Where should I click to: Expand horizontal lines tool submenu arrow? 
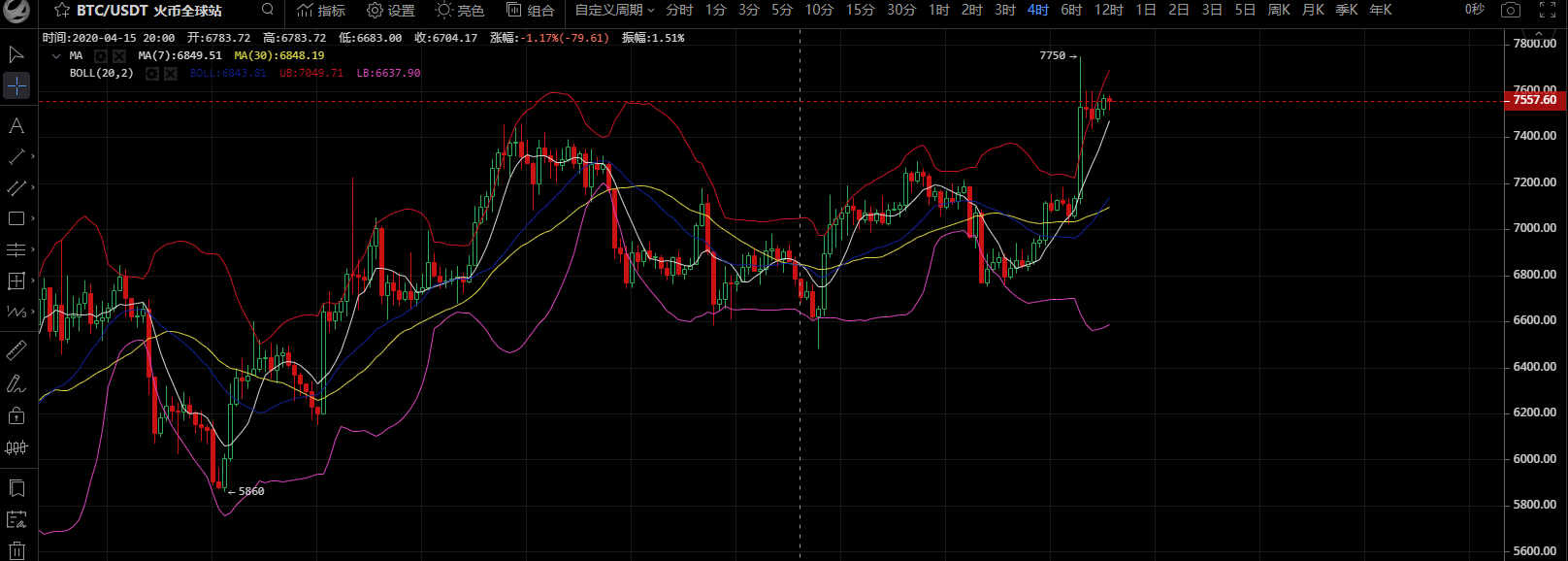click(33, 249)
